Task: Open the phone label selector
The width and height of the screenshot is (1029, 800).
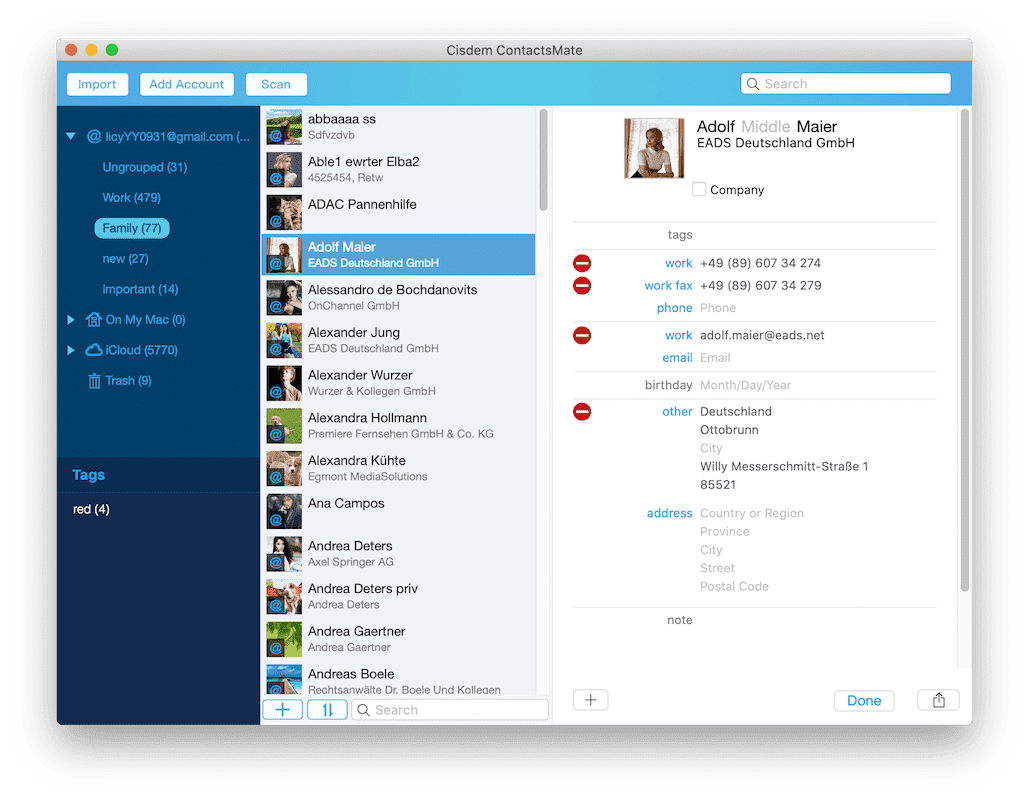Action: coord(674,308)
